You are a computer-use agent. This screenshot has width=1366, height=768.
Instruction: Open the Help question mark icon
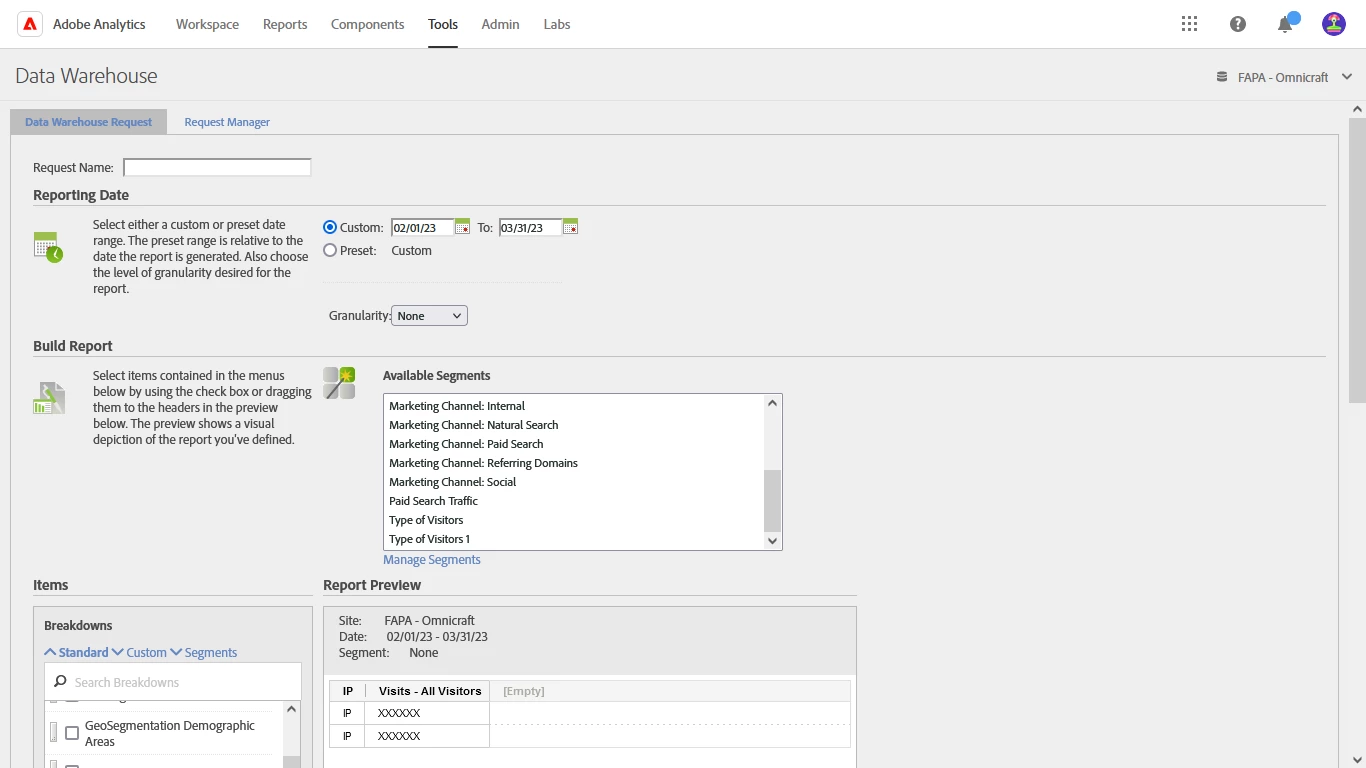click(x=1238, y=24)
